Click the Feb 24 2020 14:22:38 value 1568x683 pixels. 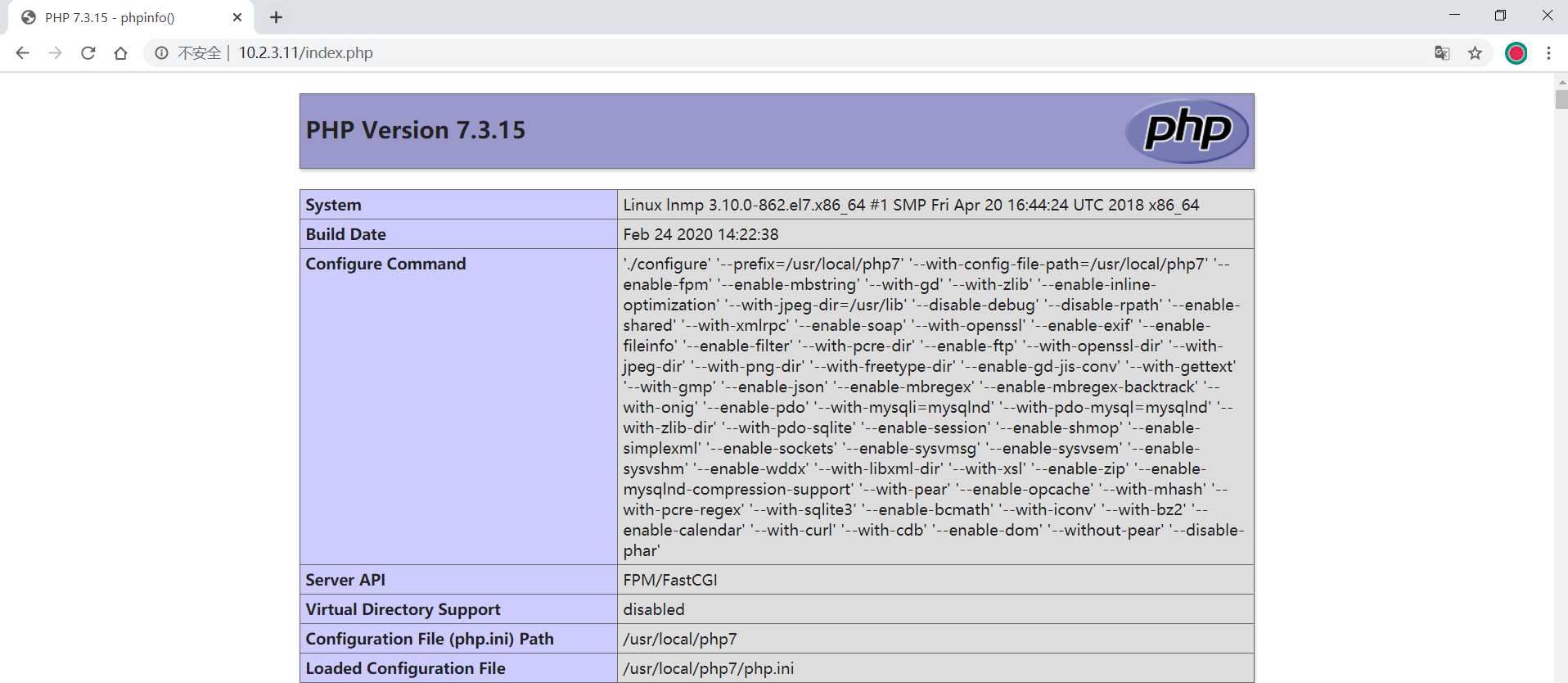(701, 234)
